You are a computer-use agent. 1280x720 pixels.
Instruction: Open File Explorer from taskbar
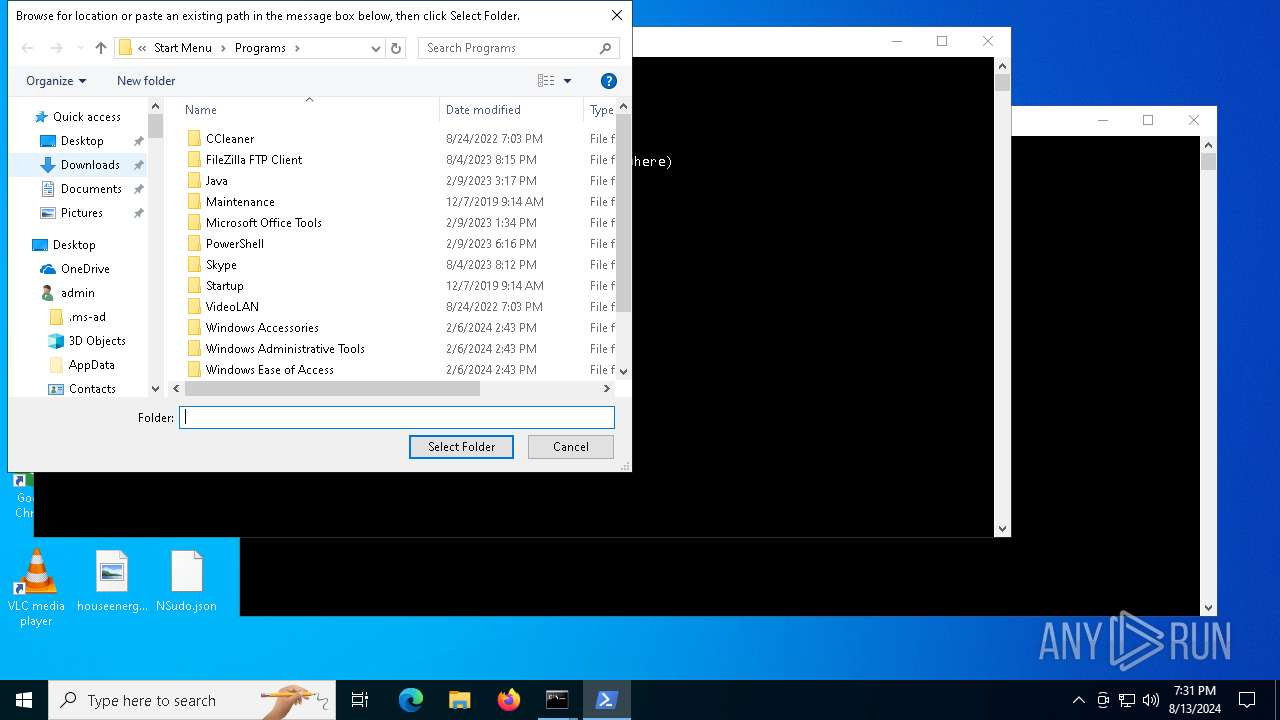click(x=460, y=700)
